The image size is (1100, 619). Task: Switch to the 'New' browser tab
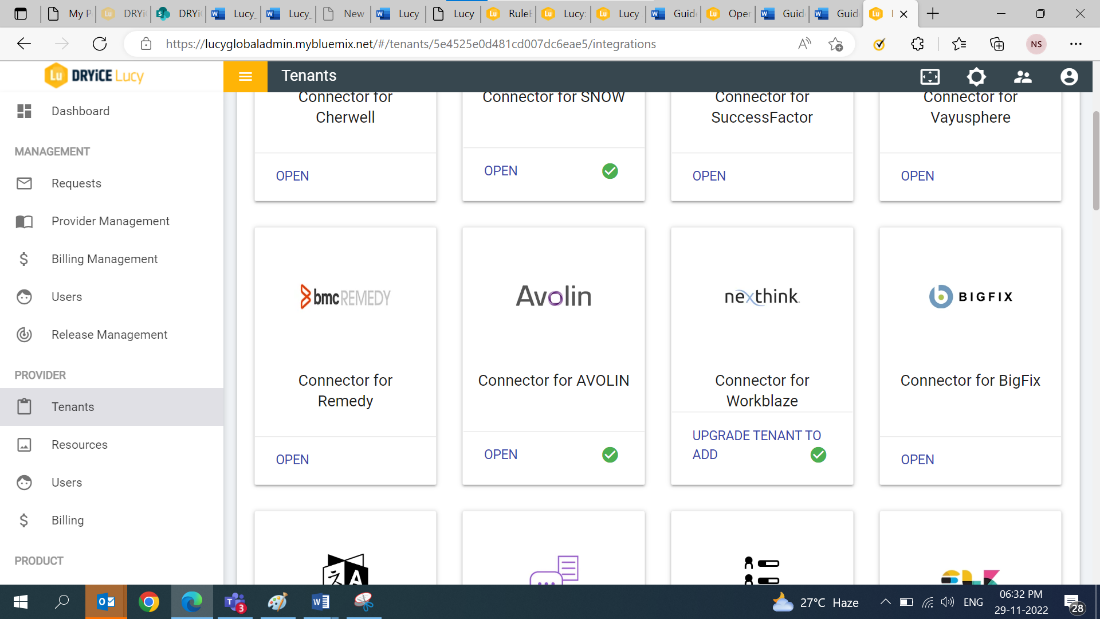pos(344,13)
